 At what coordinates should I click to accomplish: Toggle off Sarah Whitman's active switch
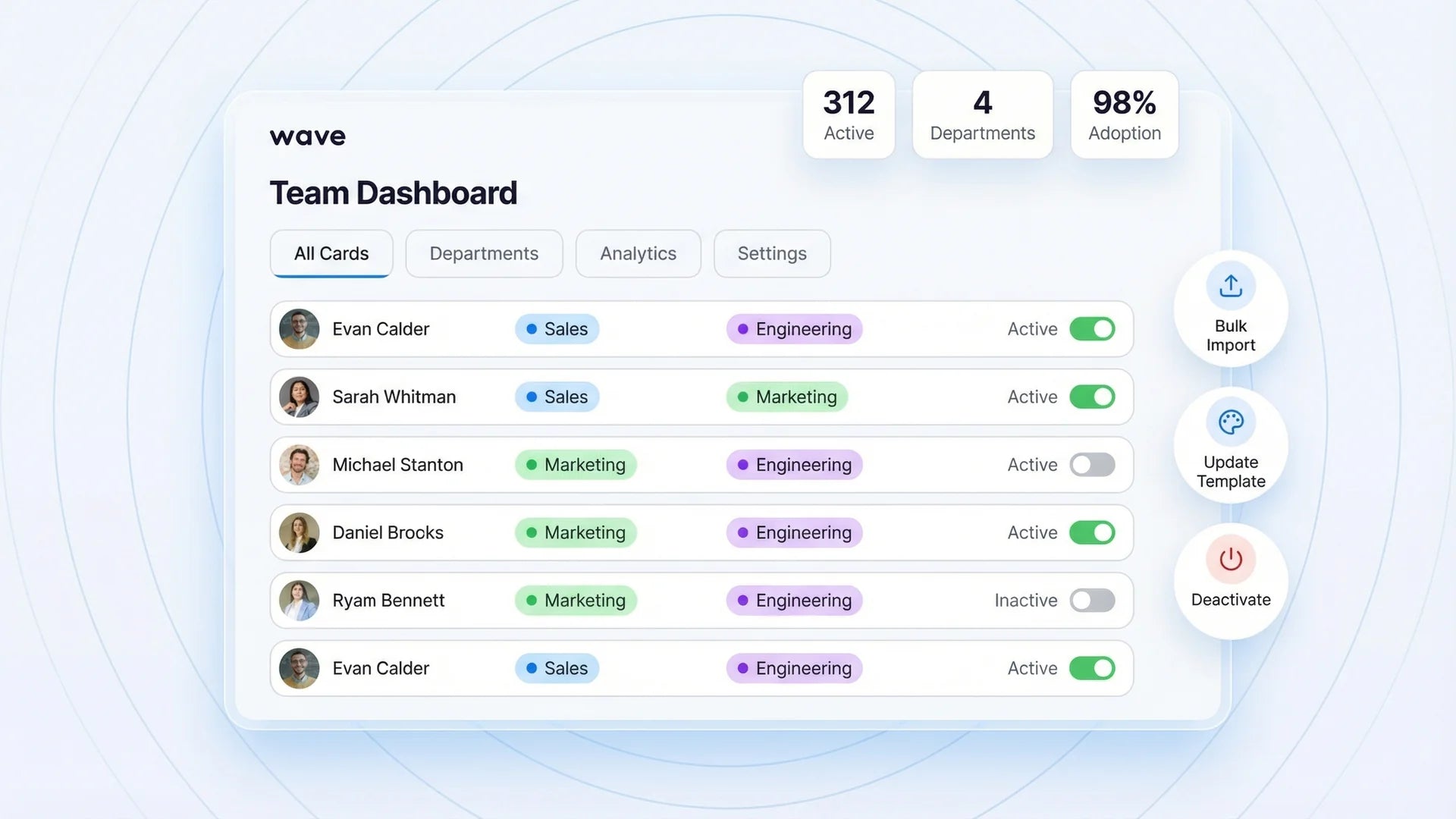(1092, 397)
